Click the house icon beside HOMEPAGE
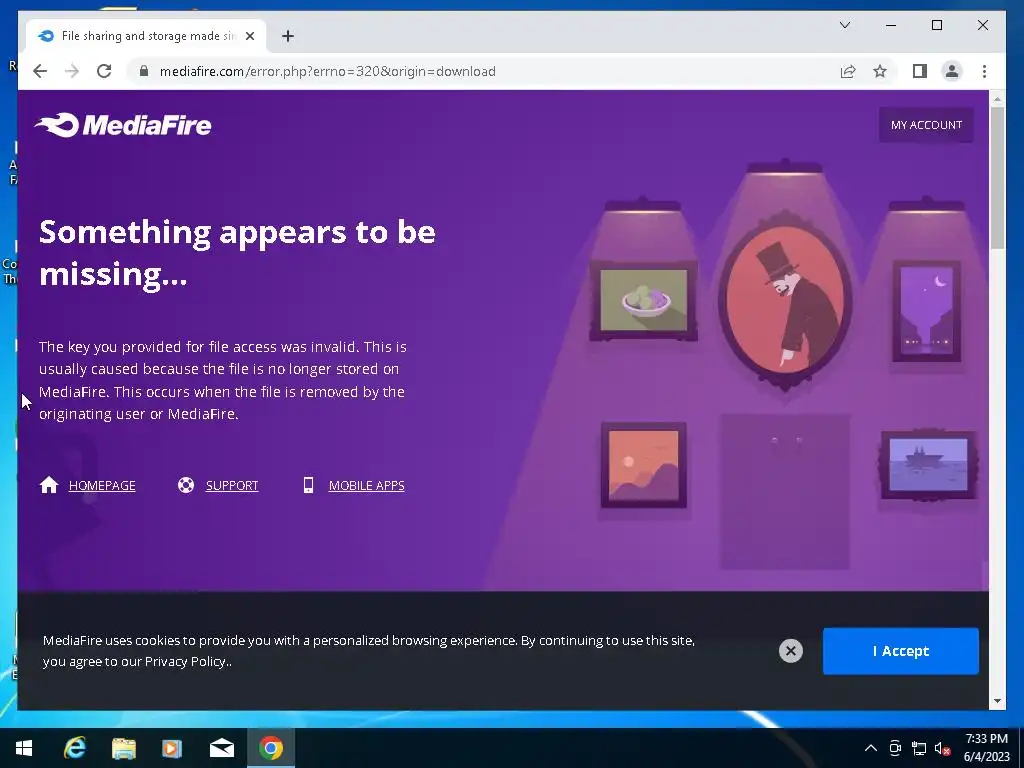1024x768 pixels. coord(49,485)
